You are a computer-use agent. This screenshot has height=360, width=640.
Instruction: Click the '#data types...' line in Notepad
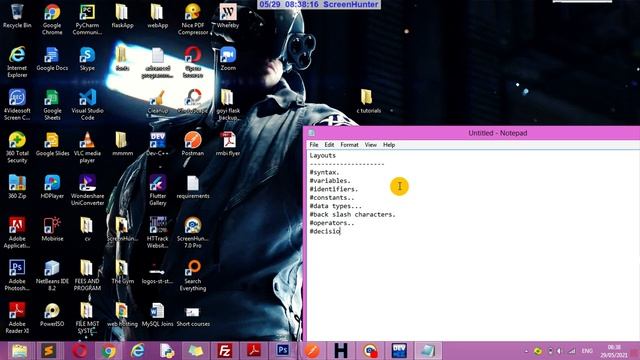[x=336, y=206]
